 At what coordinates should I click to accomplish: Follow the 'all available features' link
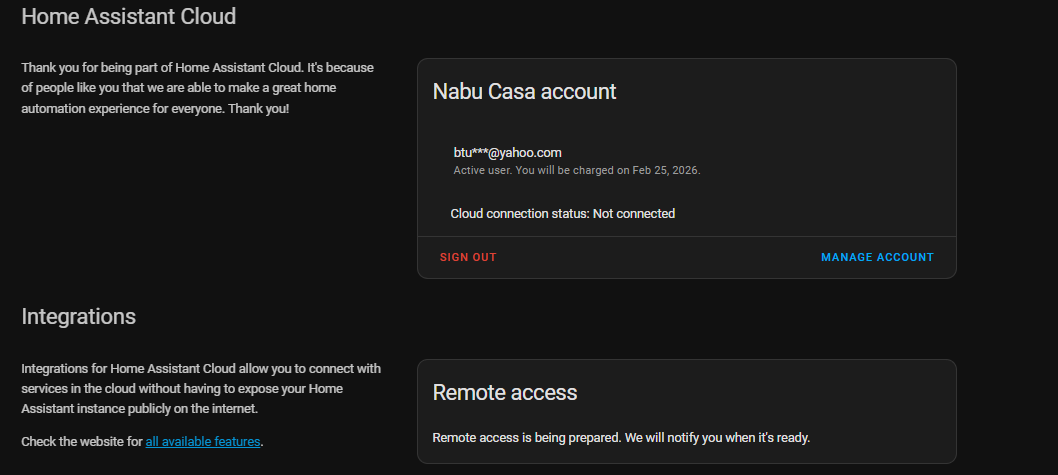pos(202,442)
